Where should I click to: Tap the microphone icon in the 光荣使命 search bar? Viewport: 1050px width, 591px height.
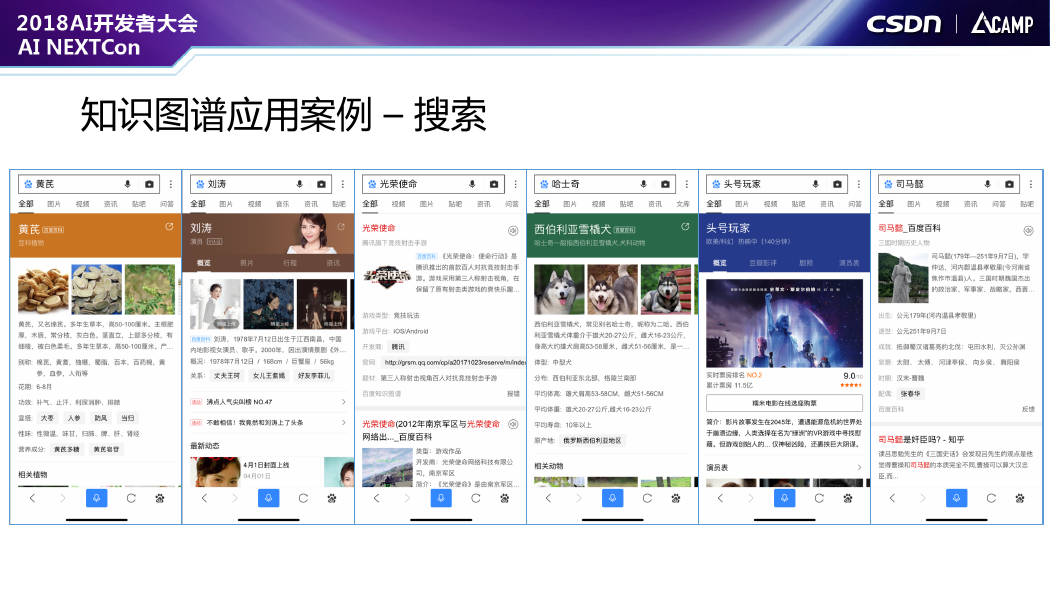(472, 184)
